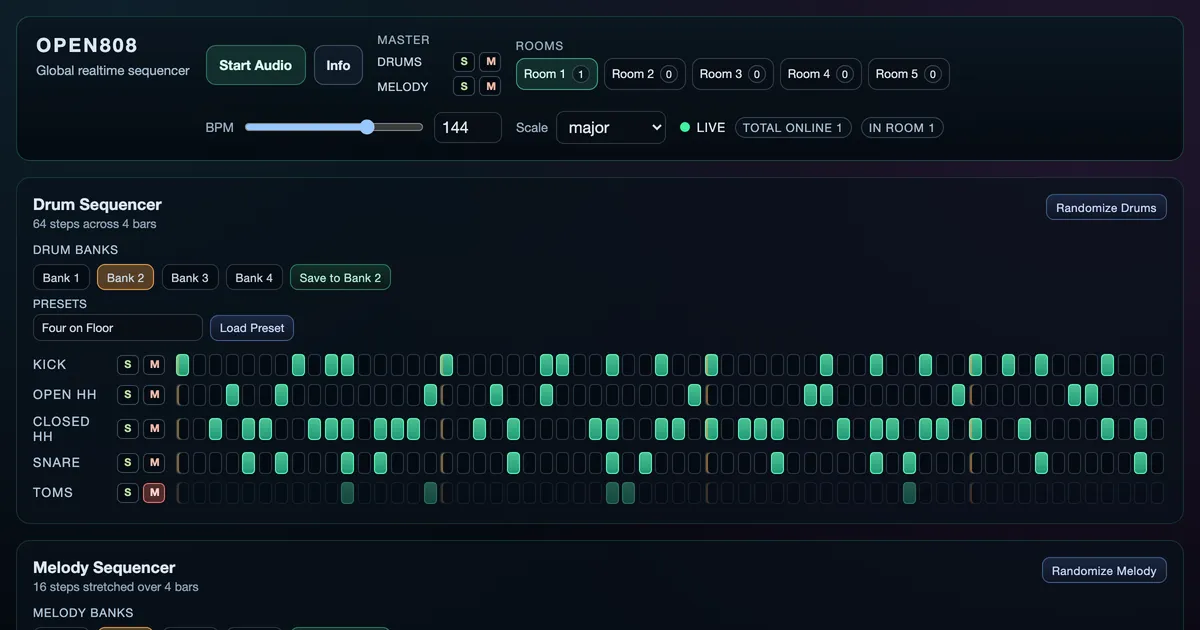Click Randomize Drums
The width and height of the screenshot is (1200, 630).
(1106, 207)
